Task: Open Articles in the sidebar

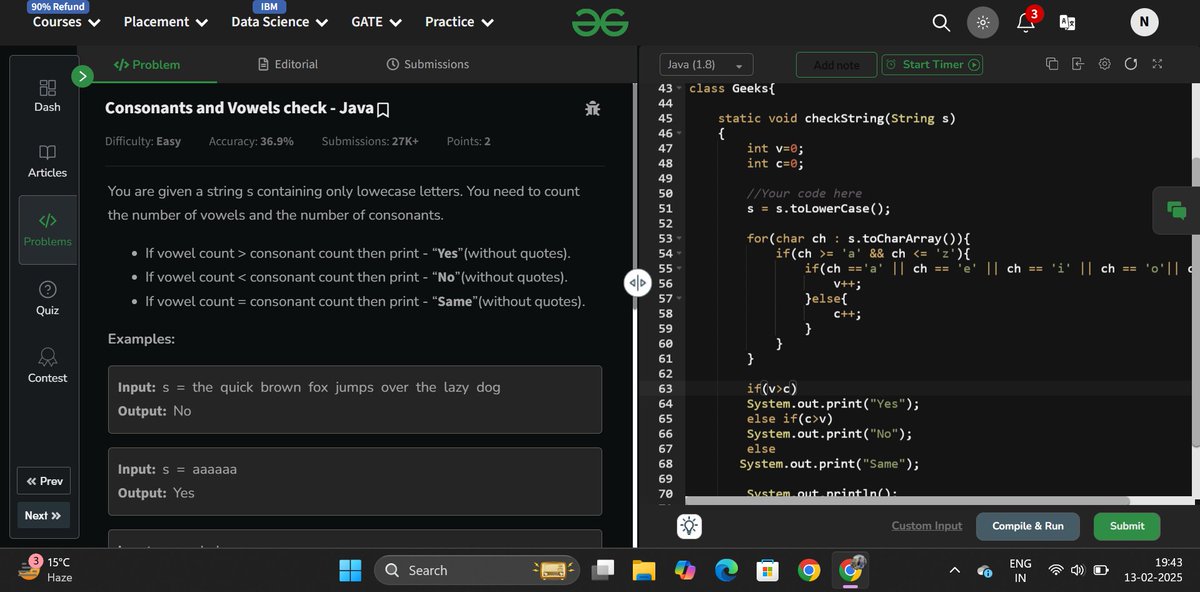Action: (47, 161)
